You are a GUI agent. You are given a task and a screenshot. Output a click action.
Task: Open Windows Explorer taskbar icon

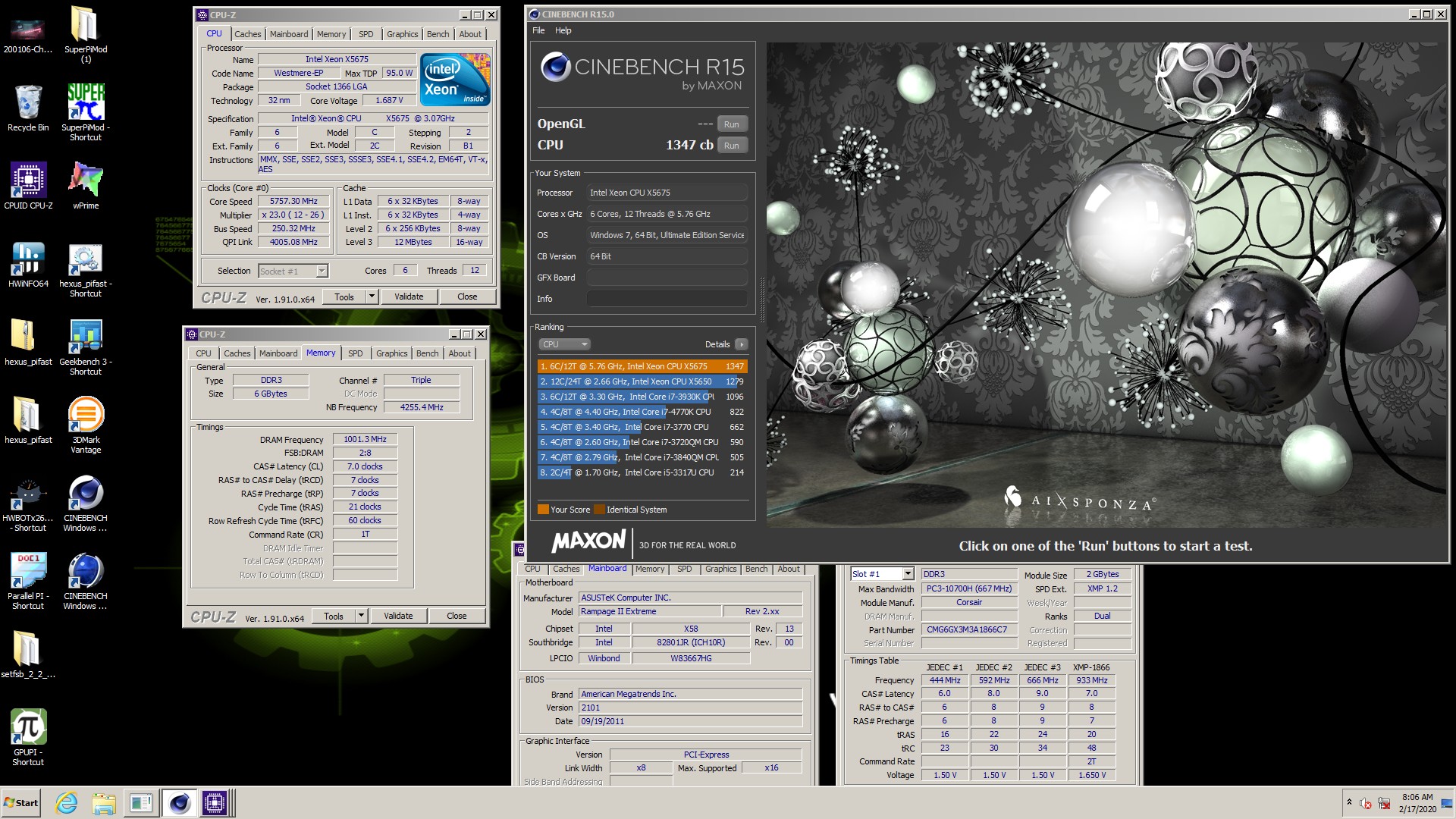[x=104, y=803]
